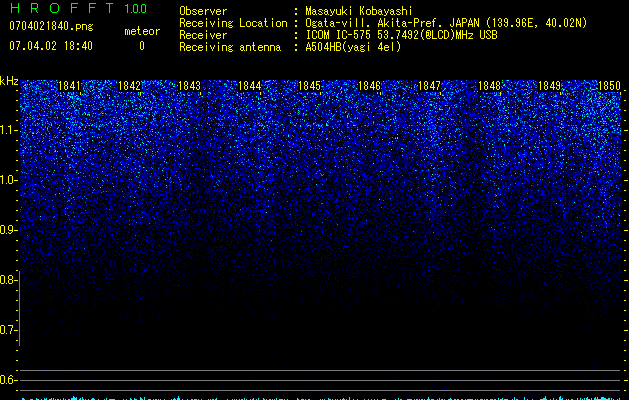Viewport: 629px width, 400px height.
Task: Click the 1.1 kHz axis tick label
Action: [x=8, y=130]
